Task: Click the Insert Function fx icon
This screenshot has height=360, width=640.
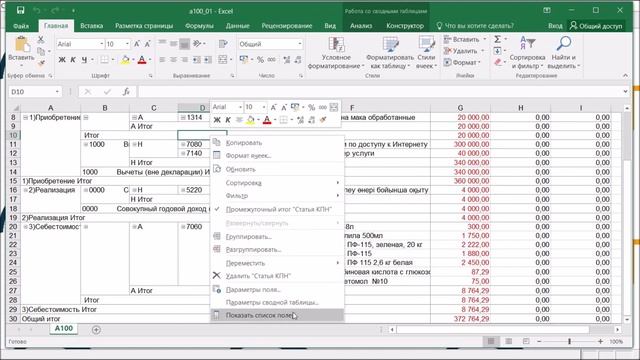Action: point(126,92)
